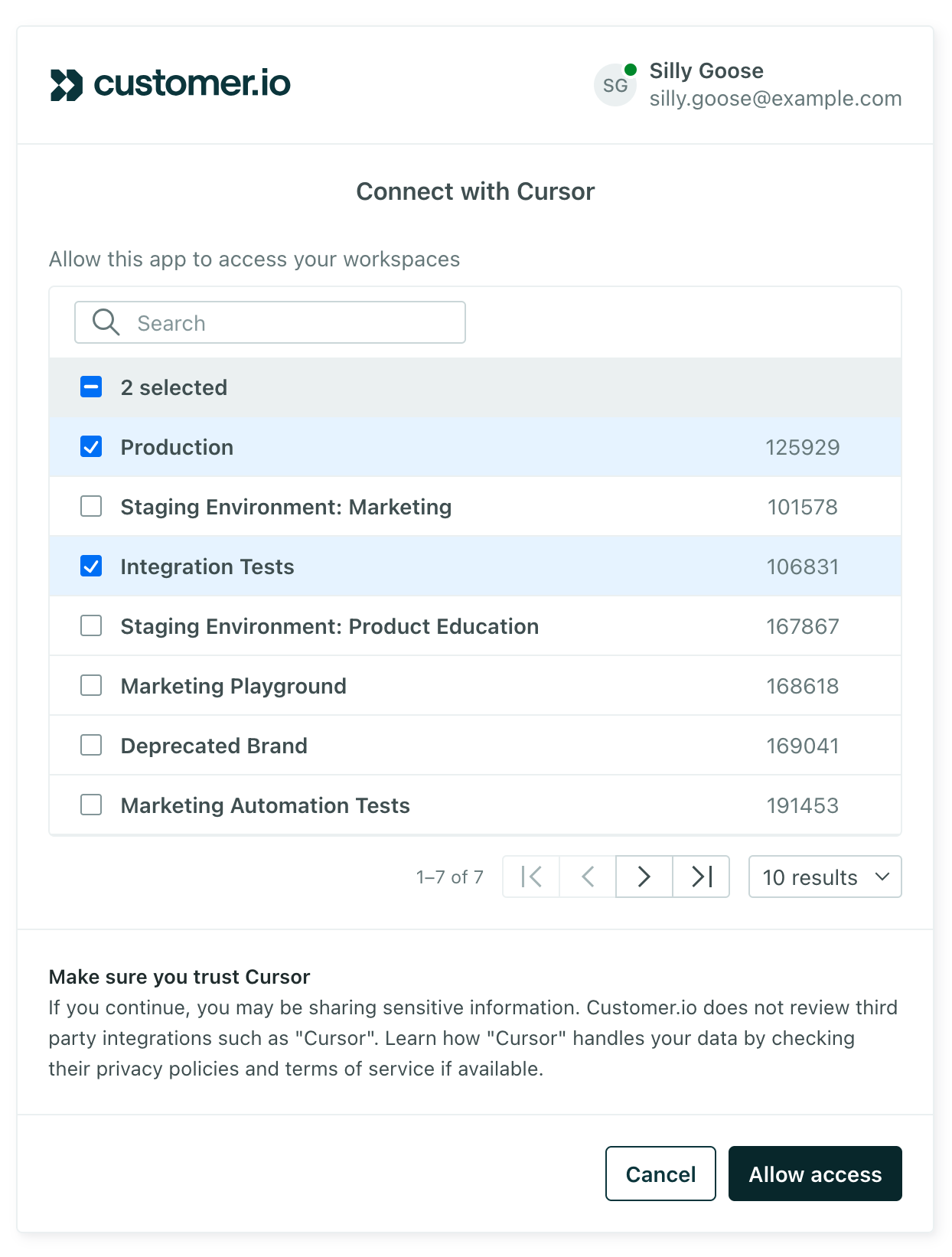This screenshot has width=952, height=1257.
Task: Check Staging Environment: Marketing checkbox
Action: [91, 507]
